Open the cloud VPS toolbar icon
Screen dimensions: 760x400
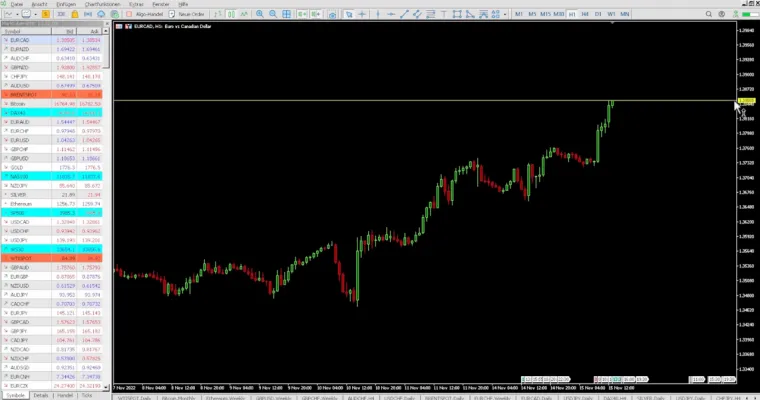pyautogui.click(x=101, y=14)
